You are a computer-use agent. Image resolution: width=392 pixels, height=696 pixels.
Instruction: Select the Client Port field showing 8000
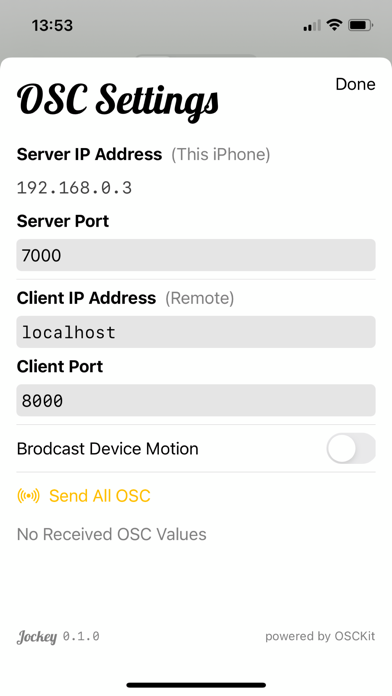pos(196,400)
